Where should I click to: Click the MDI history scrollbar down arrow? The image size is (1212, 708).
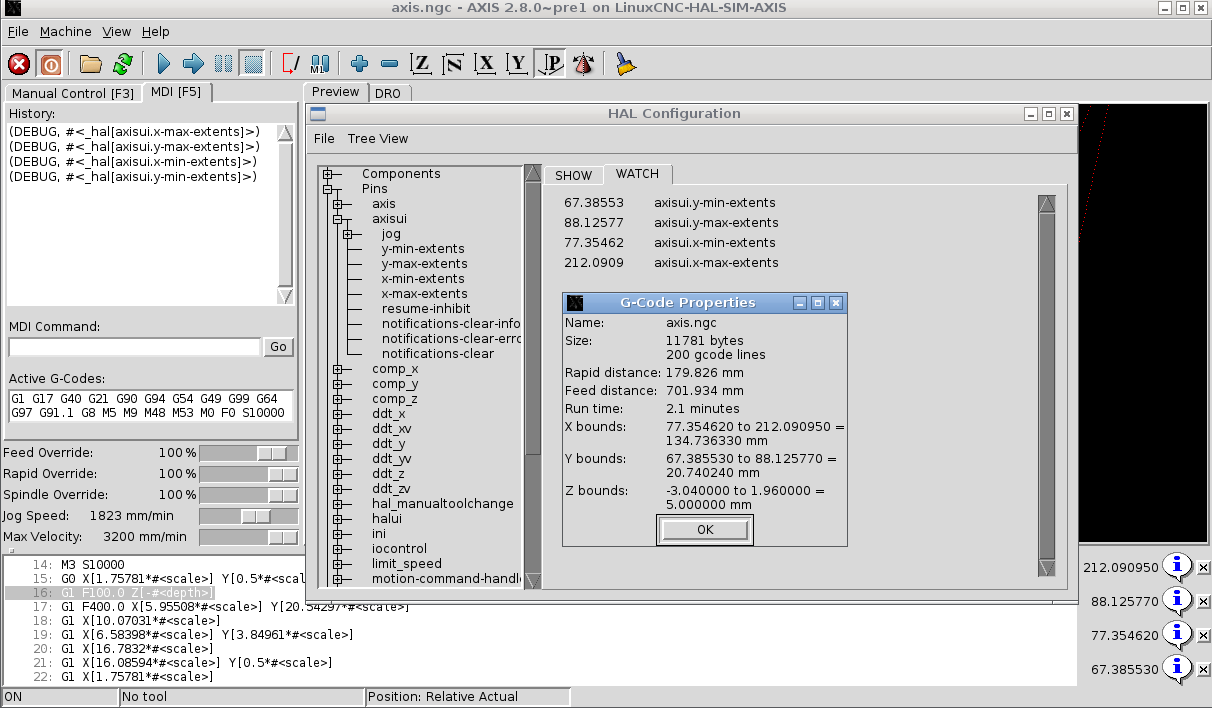(x=285, y=296)
